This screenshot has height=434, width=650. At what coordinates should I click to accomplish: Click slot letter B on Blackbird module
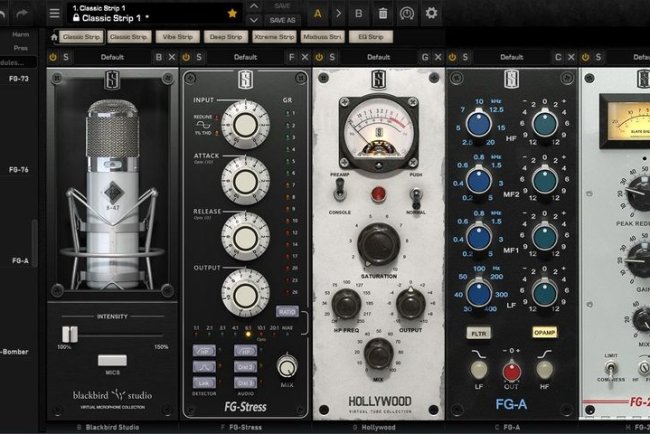pyautogui.click(x=158, y=57)
